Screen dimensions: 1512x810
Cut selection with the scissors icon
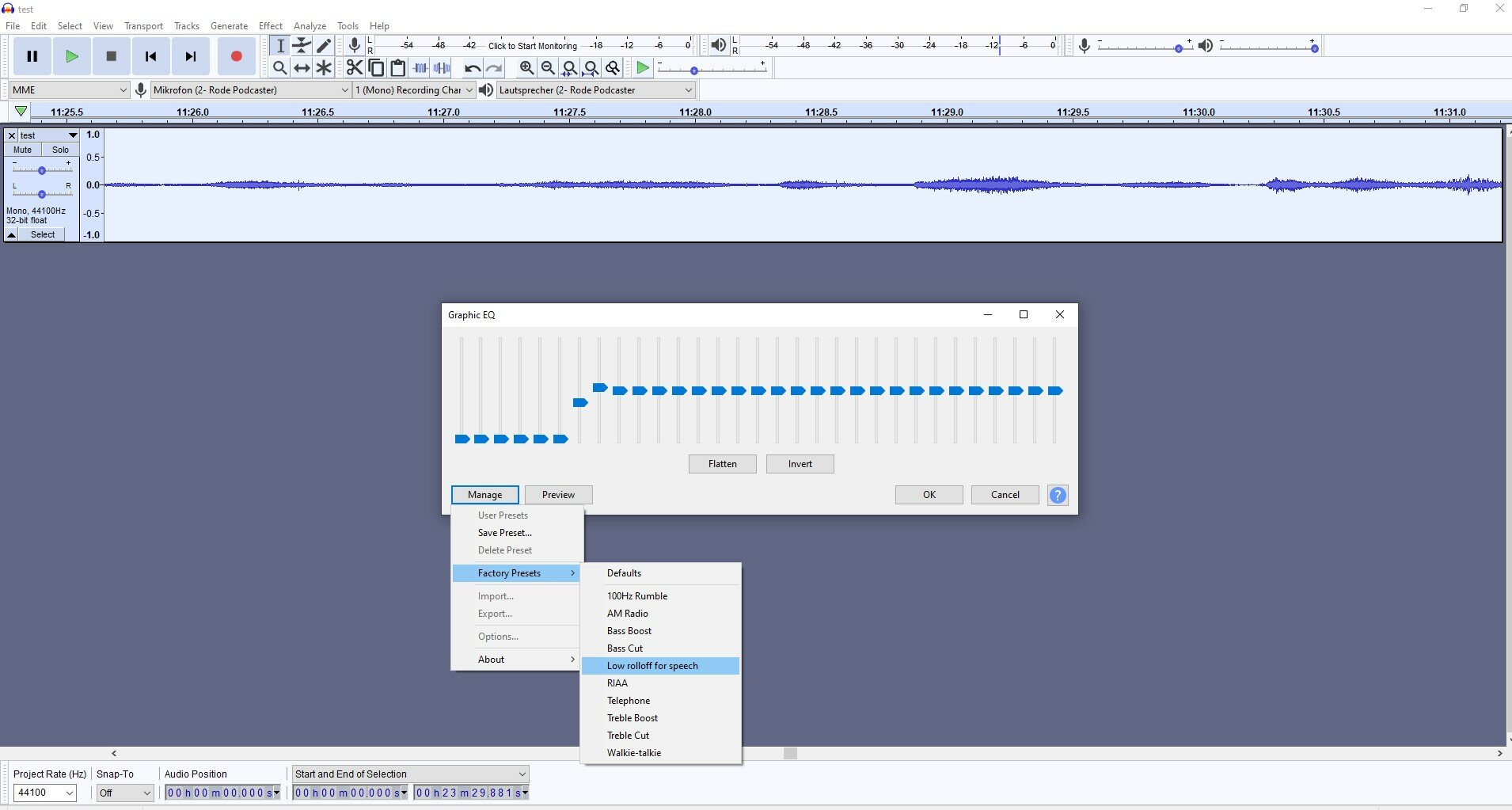coord(355,68)
